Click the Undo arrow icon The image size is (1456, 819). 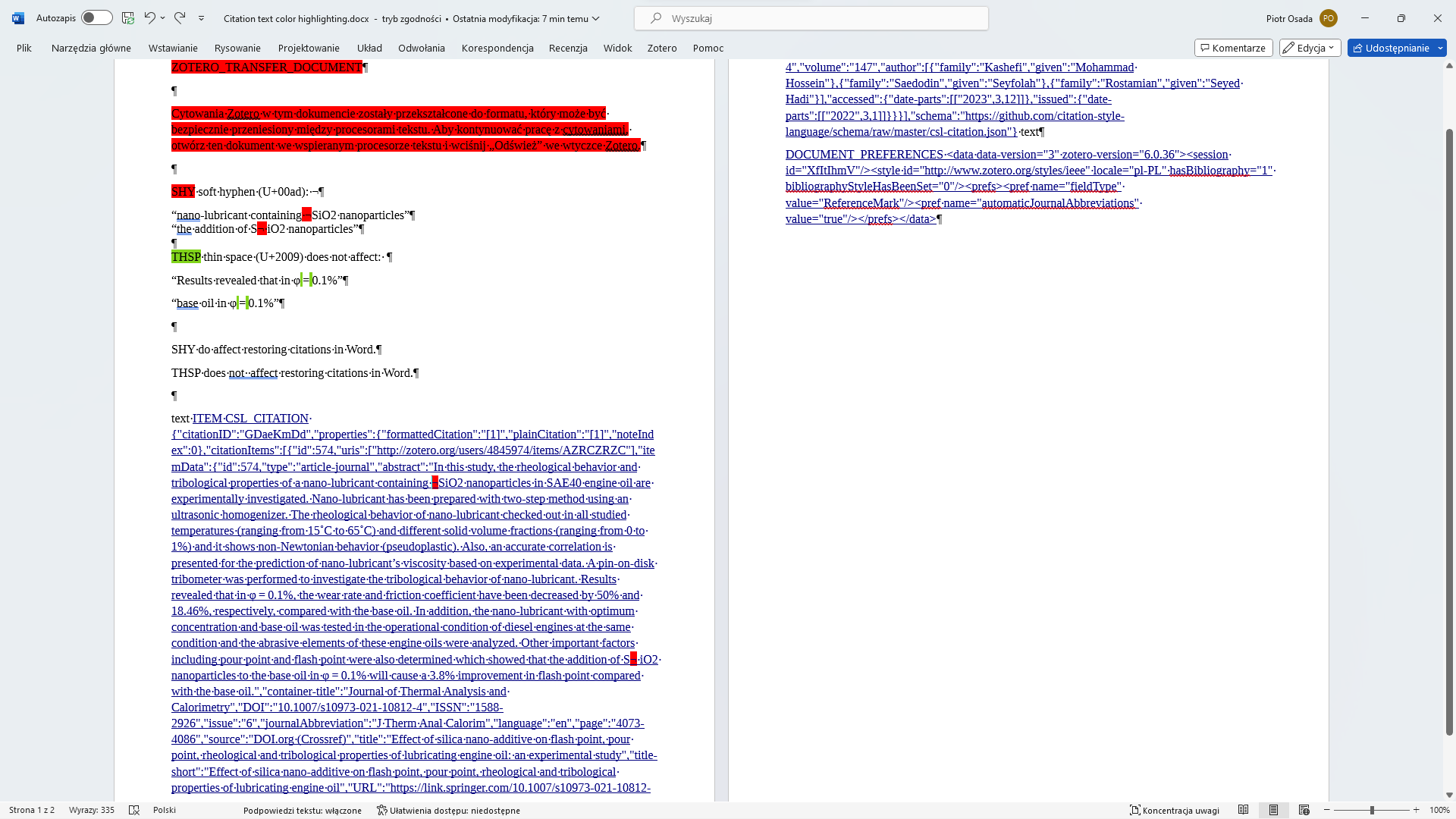pos(149,17)
